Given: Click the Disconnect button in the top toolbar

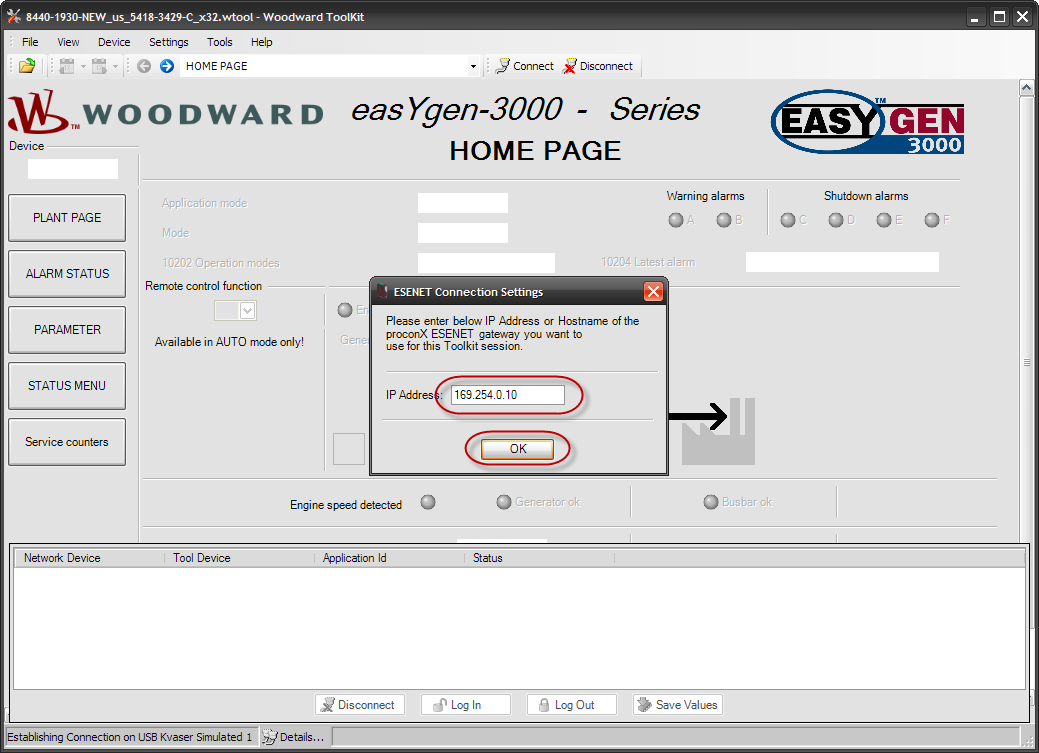Looking at the screenshot, I should [x=598, y=66].
